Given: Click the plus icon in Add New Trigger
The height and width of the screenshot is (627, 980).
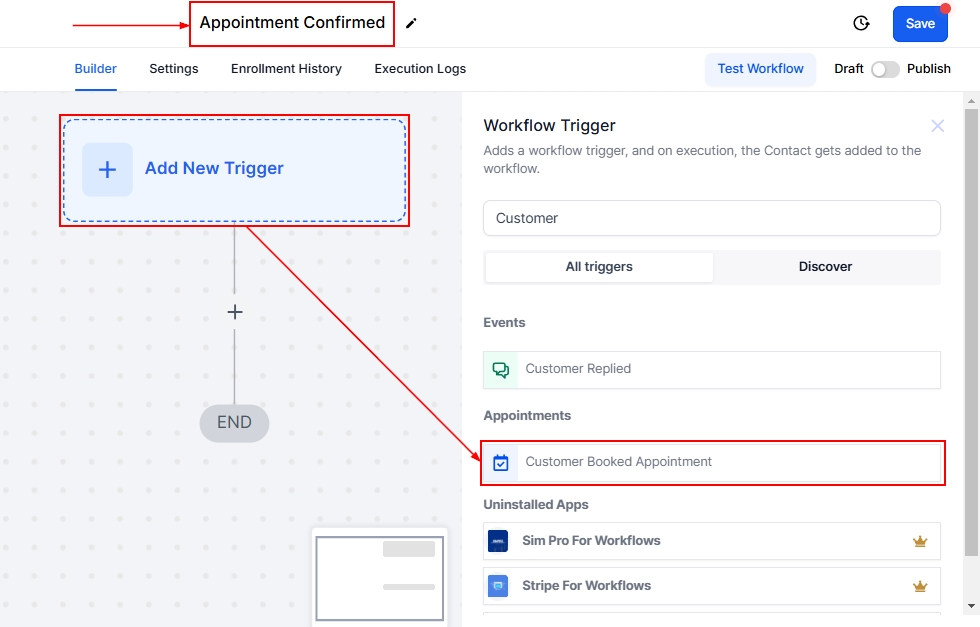Looking at the screenshot, I should point(107,169).
